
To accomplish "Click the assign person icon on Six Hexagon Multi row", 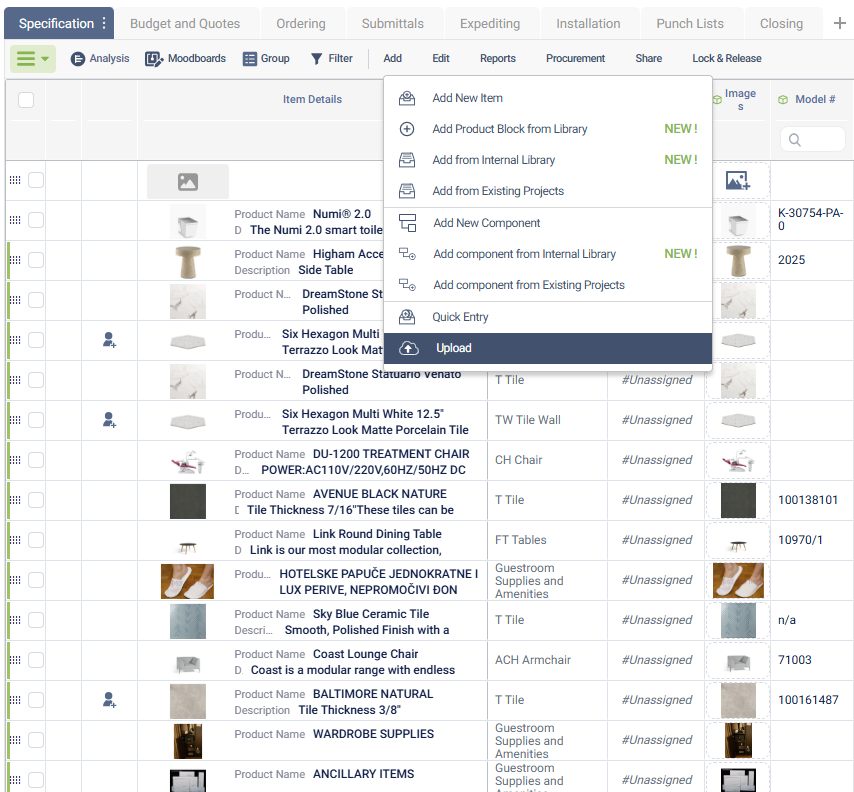I will 108,341.
